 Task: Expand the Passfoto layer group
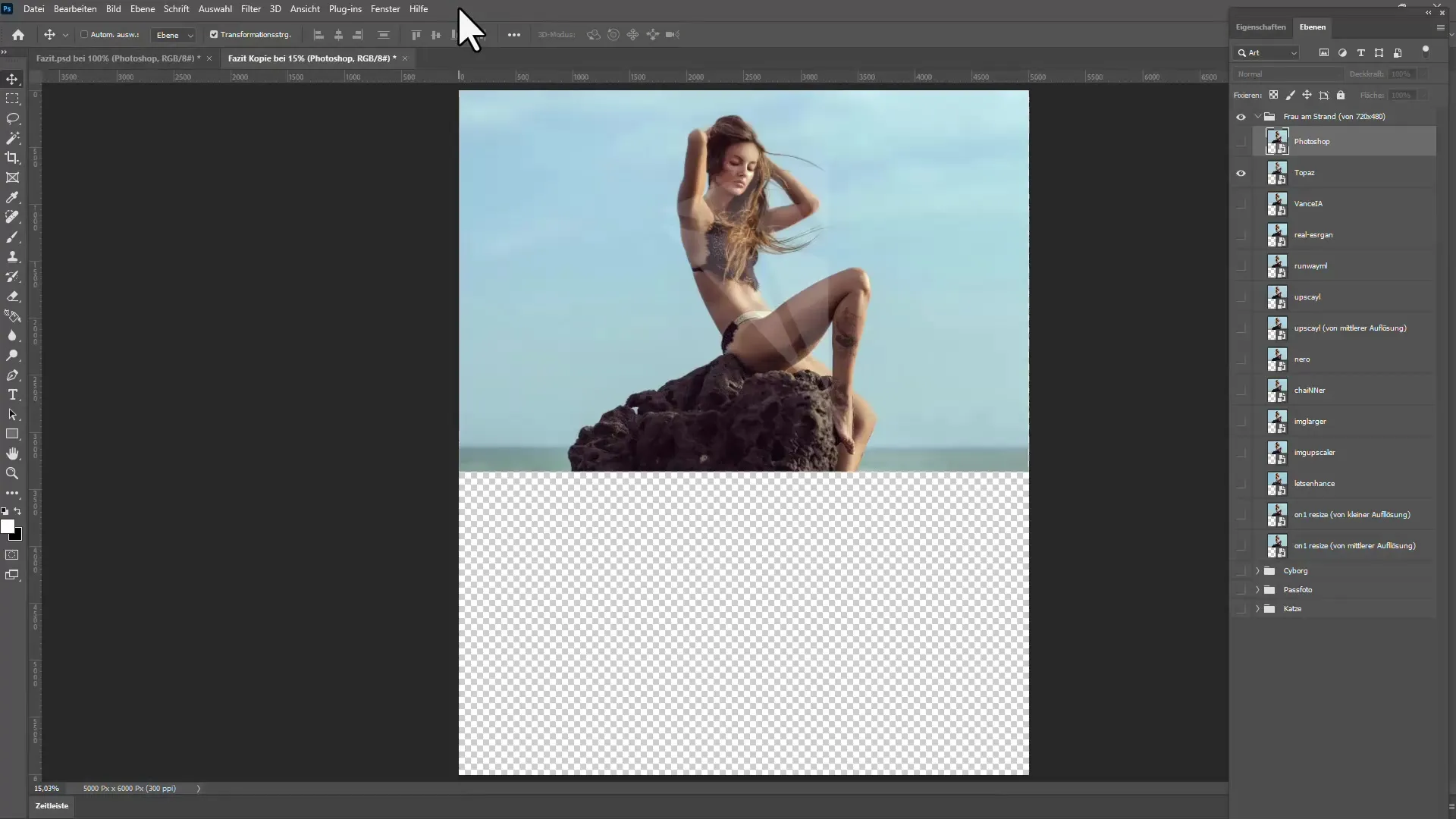[x=1257, y=589]
